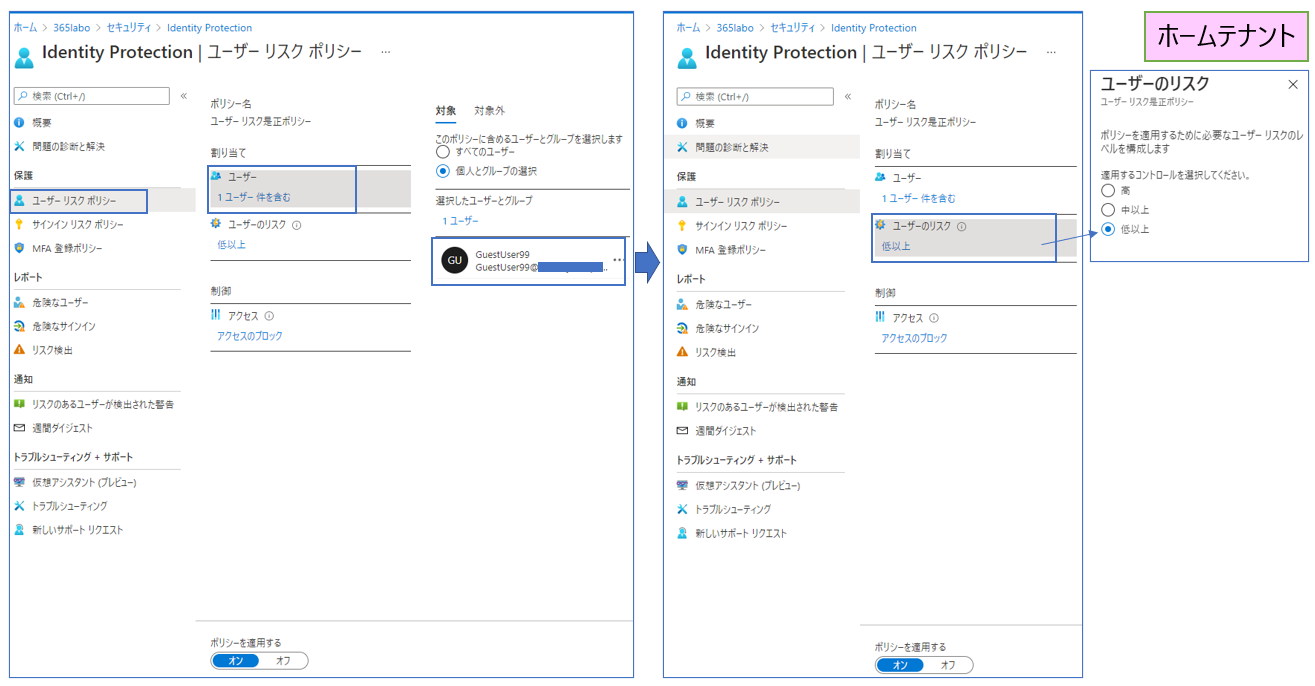This screenshot has height=686, width=1315.
Task: Open ellipsis menu next to right window title
Action: point(1050,52)
